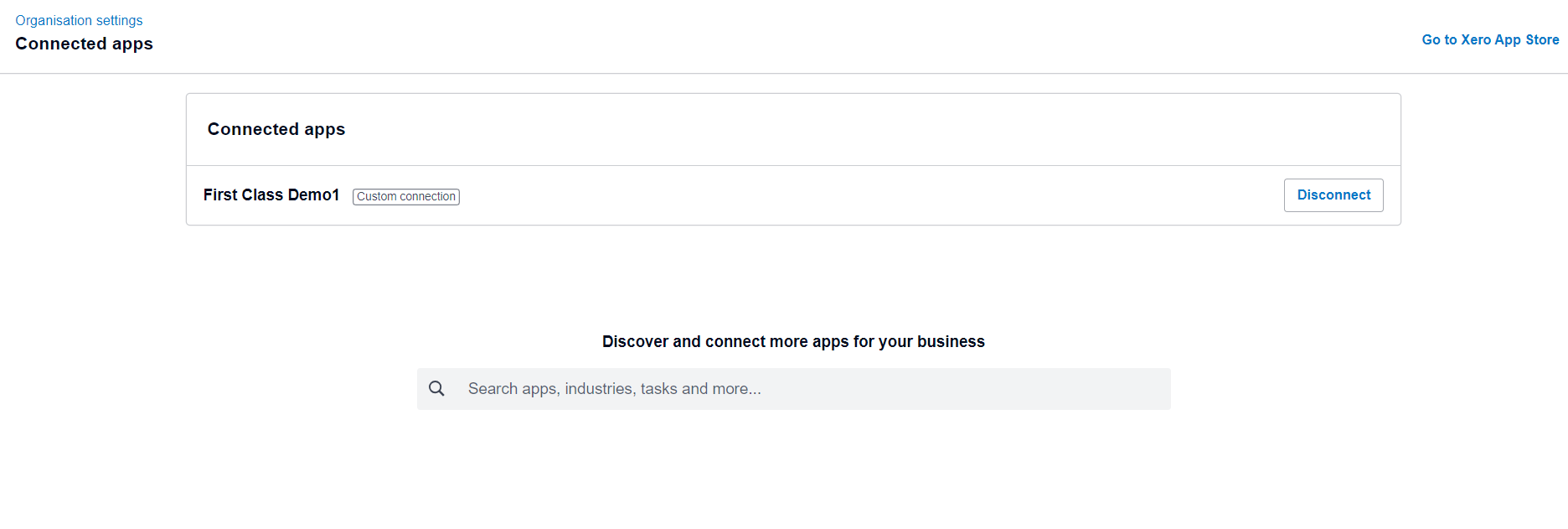Click the Discover and connect more apps heading

coord(793,341)
